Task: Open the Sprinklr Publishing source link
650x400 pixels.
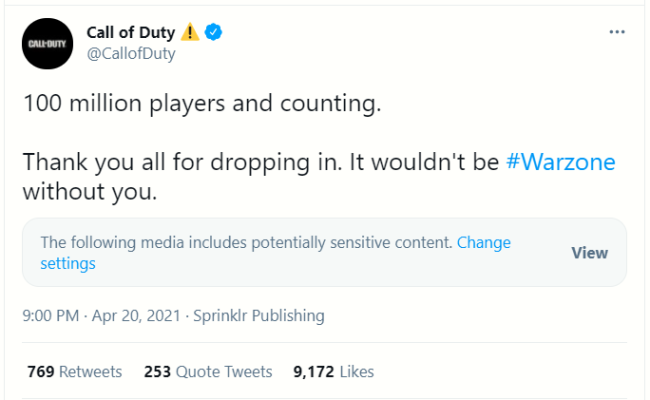Action: pyautogui.click(x=259, y=316)
